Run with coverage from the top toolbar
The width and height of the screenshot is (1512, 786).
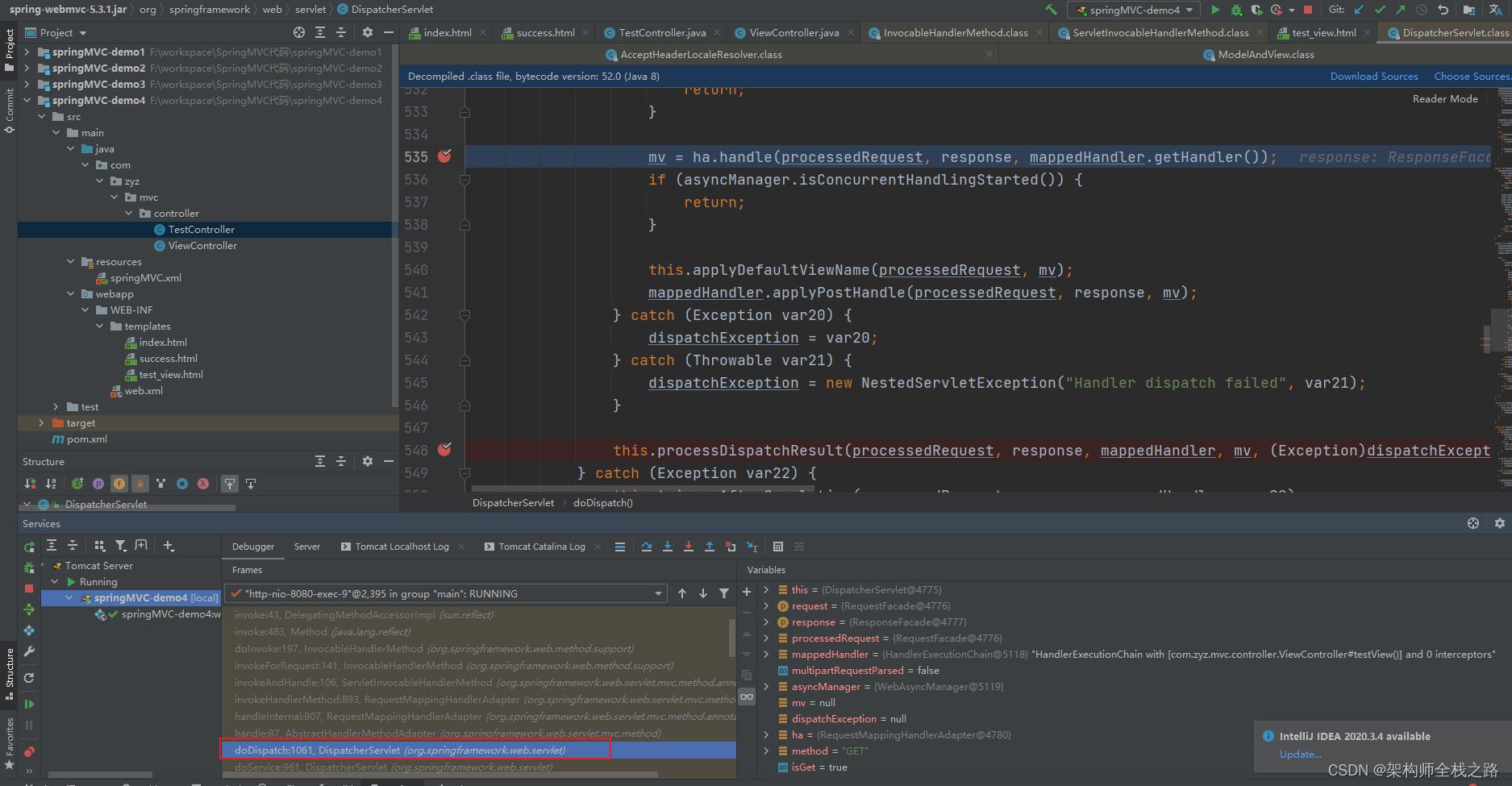[x=1256, y=10]
